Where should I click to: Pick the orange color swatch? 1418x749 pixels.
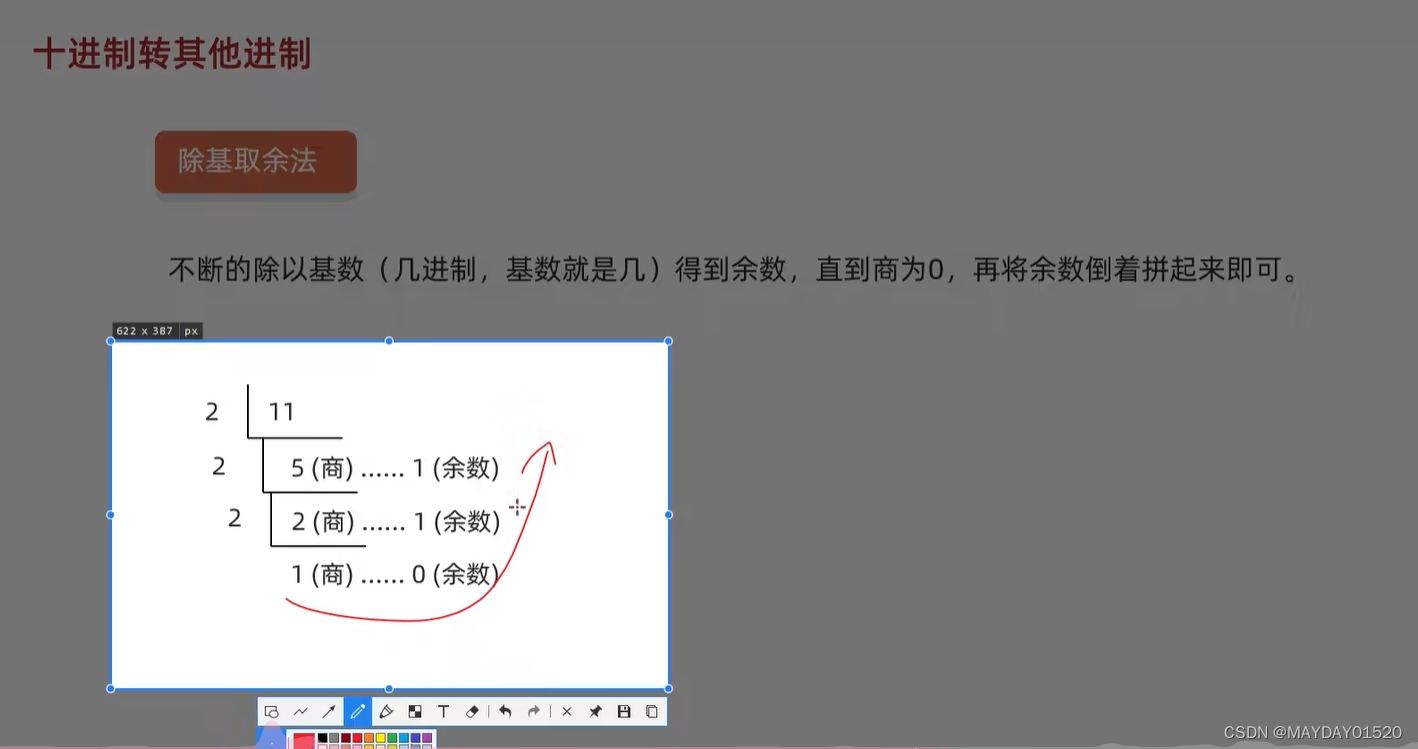click(x=369, y=737)
